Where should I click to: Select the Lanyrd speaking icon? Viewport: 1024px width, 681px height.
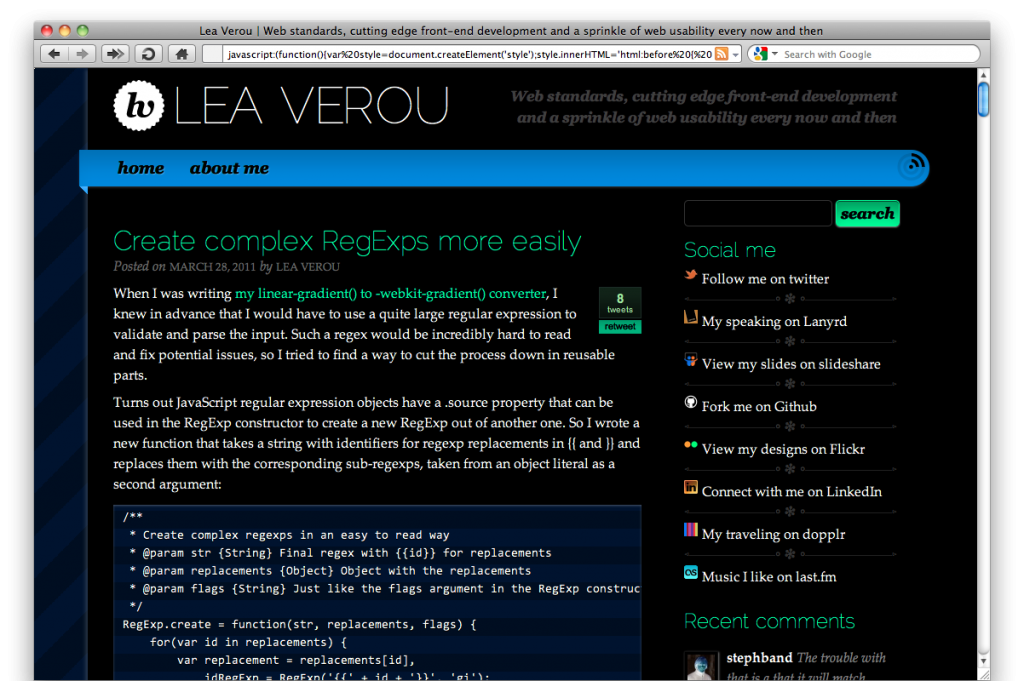click(x=690, y=318)
